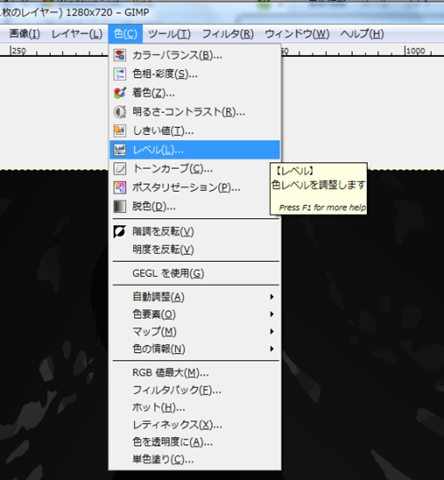The image size is (444, 480).
Task: Open the ヘルプ(H) menu
Action: 362,34
